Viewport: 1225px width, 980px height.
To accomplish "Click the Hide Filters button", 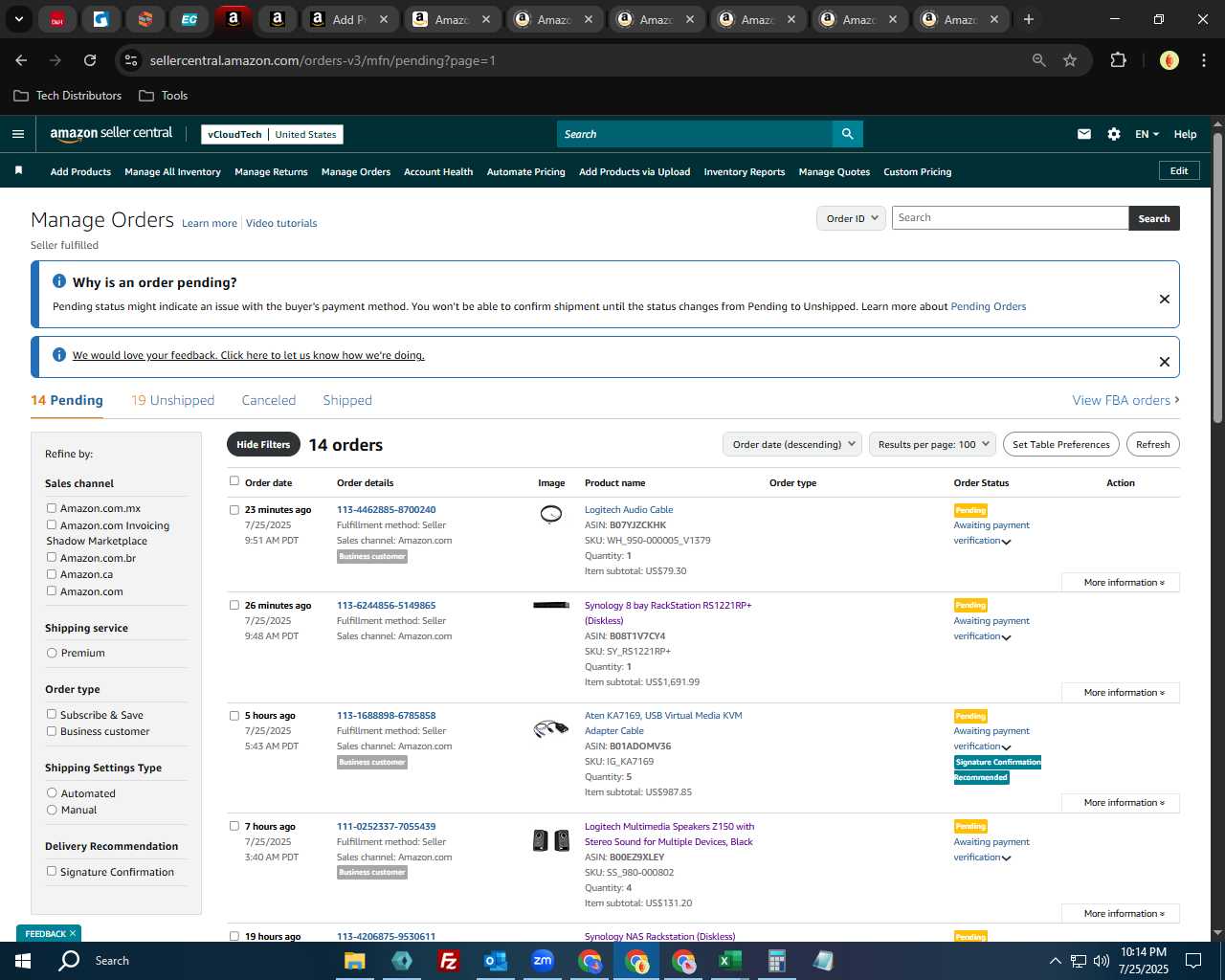I will (263, 444).
